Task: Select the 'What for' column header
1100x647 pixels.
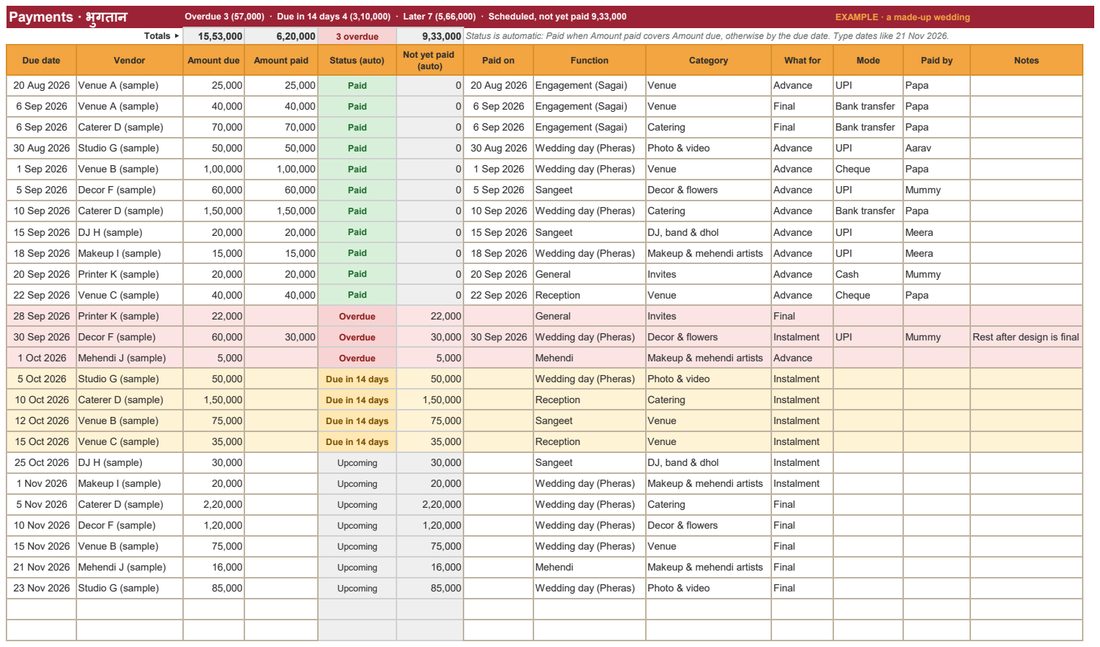Action: (803, 60)
